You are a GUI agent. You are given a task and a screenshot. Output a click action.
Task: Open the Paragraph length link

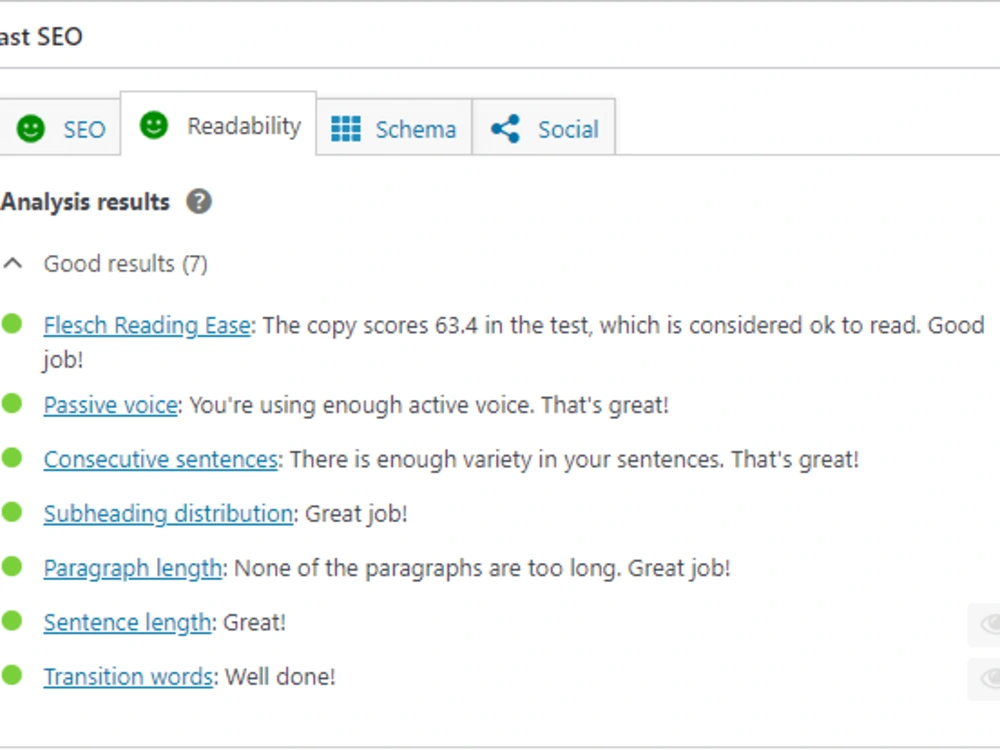point(133,568)
